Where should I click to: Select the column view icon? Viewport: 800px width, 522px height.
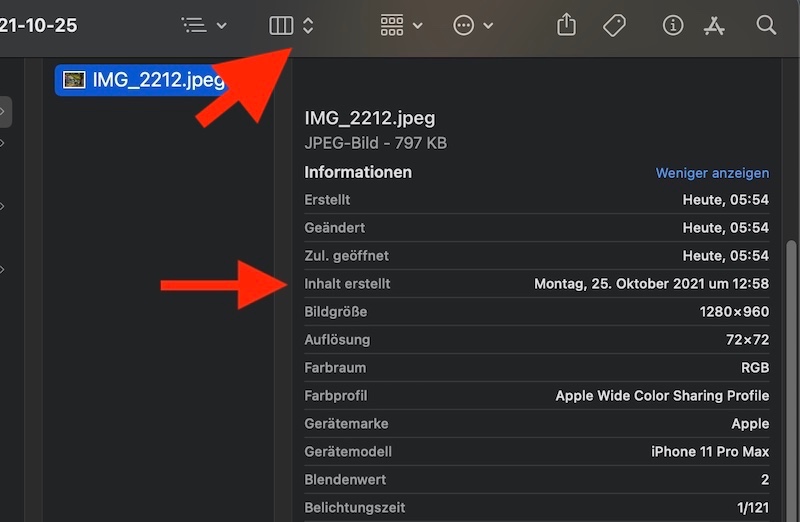click(x=281, y=25)
